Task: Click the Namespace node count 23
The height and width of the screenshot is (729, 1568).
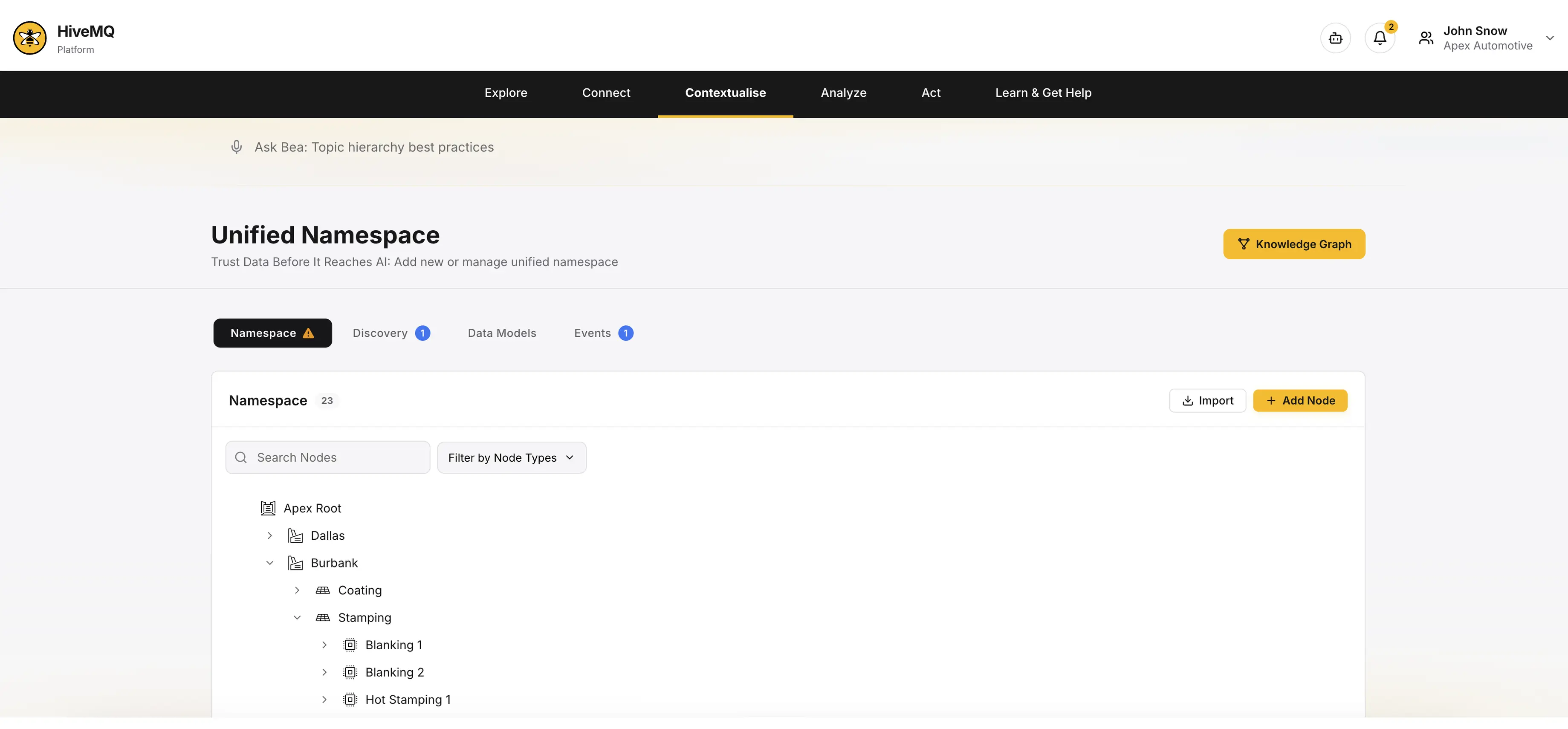Action: 327,401
